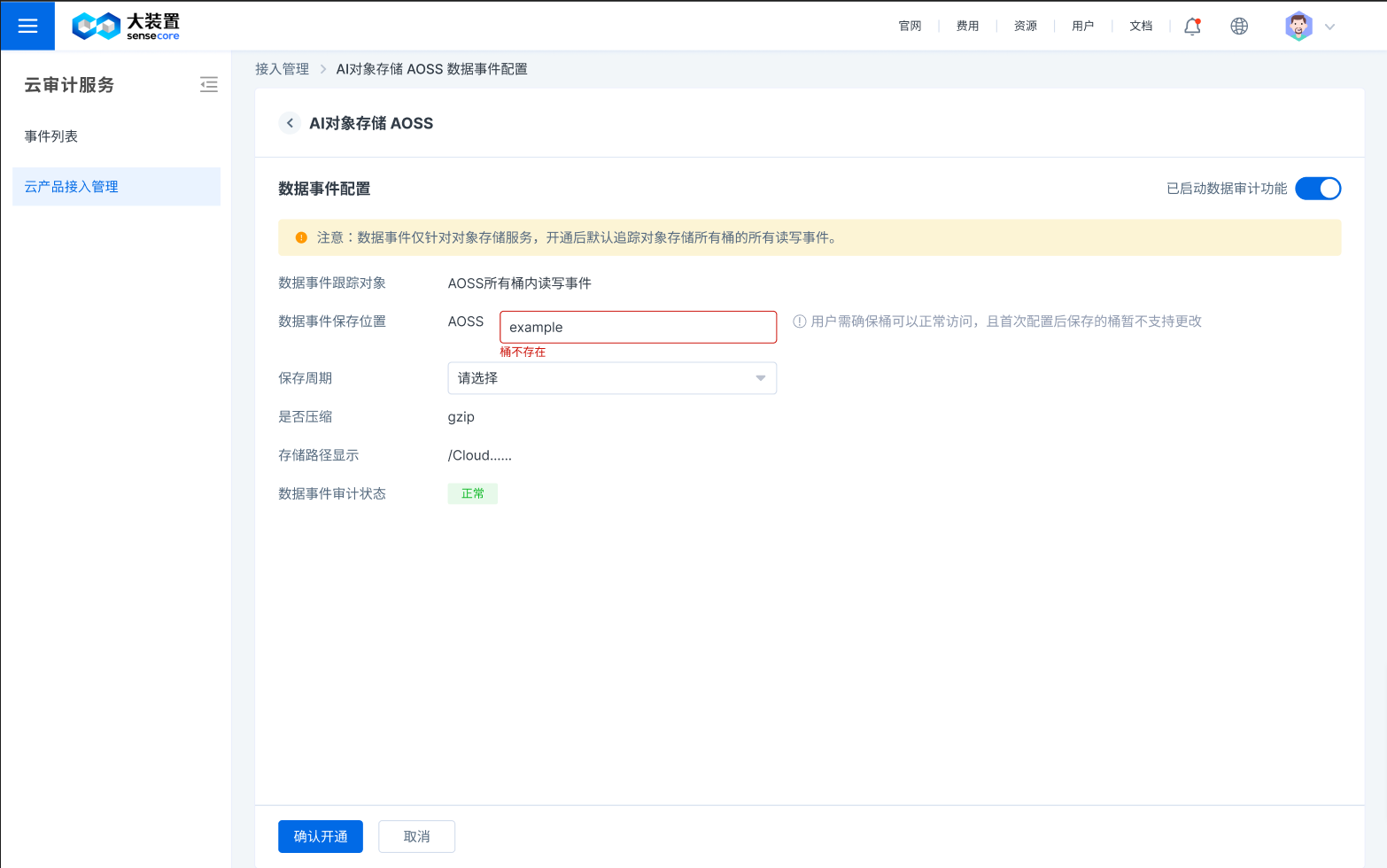Open the hamburger main menu

pos(27,26)
